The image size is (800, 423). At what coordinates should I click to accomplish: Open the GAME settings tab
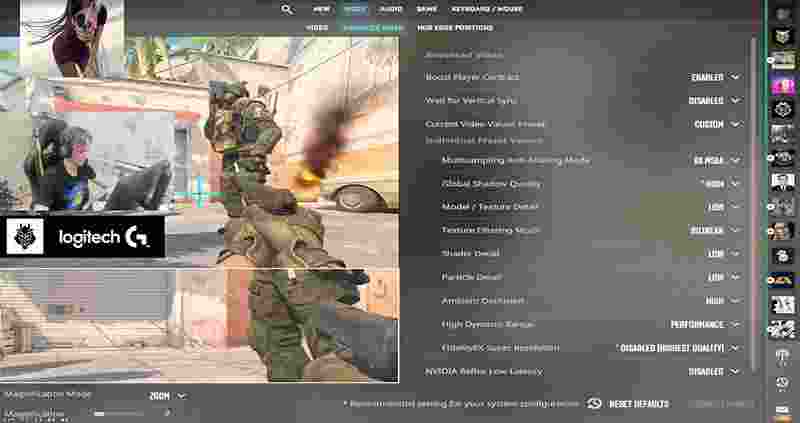coord(427,9)
